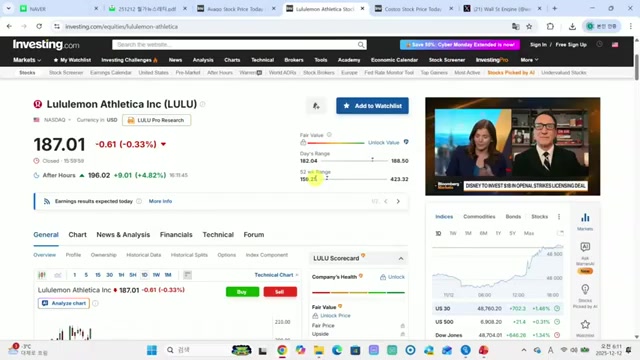Select the 15 minute chart interval
640x360 pixels.
coord(98,275)
